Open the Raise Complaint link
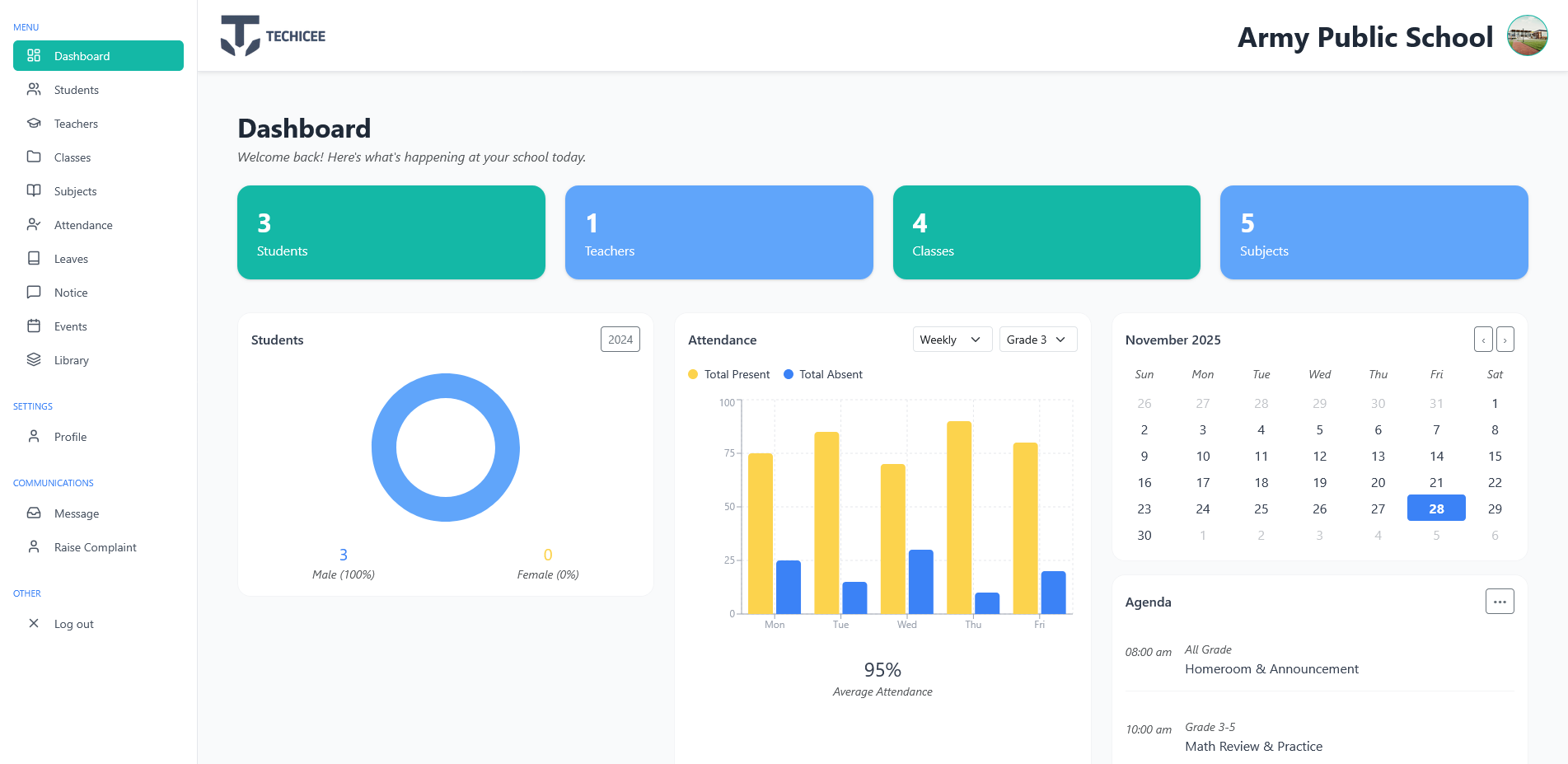Image resolution: width=1568 pixels, height=764 pixels. [96, 547]
